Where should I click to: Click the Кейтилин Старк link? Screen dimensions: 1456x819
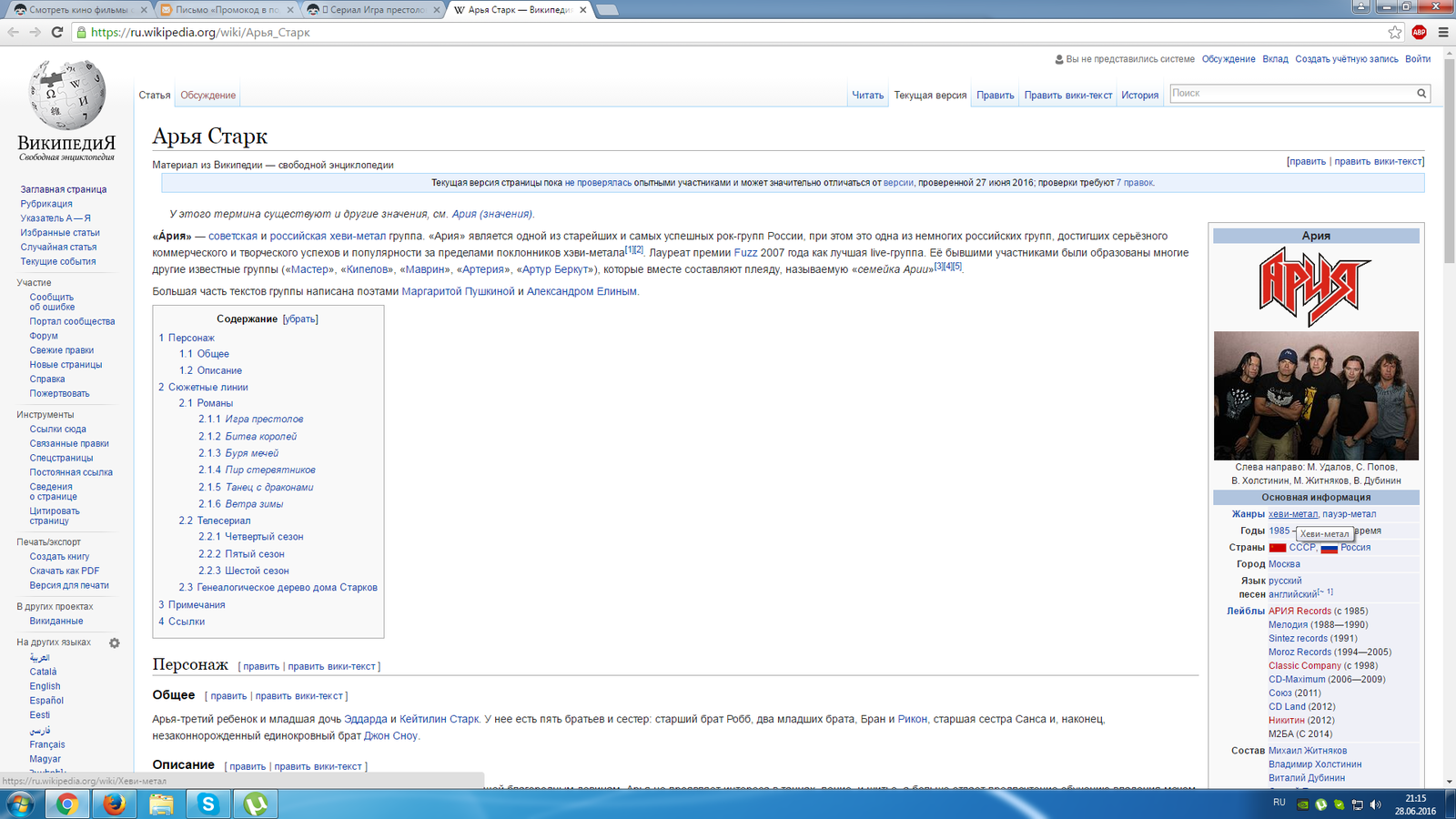[439, 719]
